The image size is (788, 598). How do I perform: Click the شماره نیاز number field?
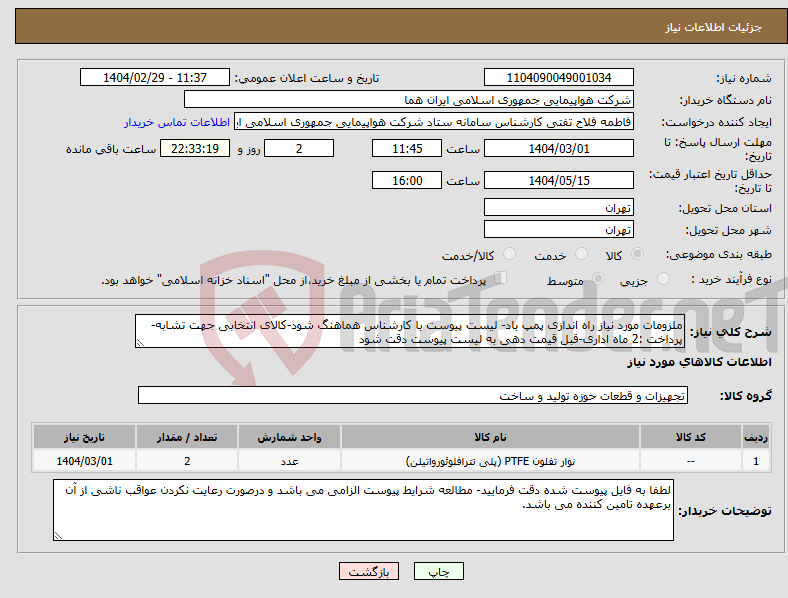click(558, 77)
